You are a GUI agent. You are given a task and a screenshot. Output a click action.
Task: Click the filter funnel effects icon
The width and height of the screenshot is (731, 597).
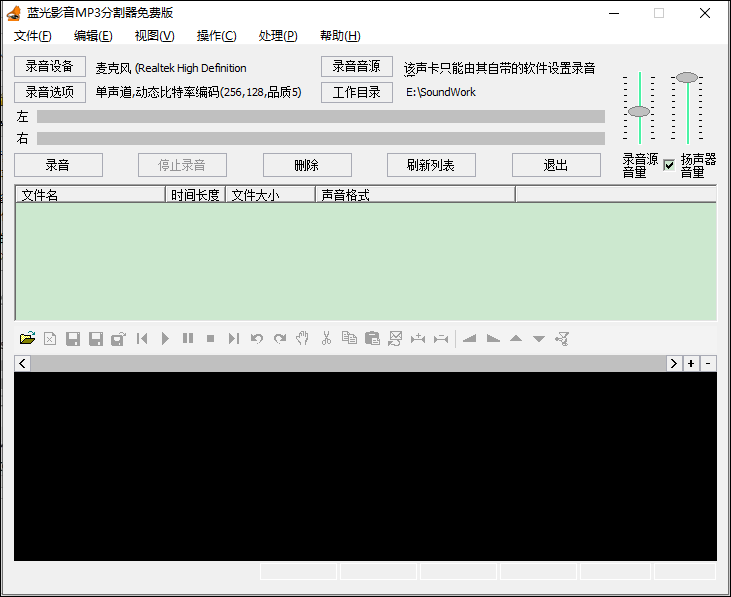coord(562,339)
